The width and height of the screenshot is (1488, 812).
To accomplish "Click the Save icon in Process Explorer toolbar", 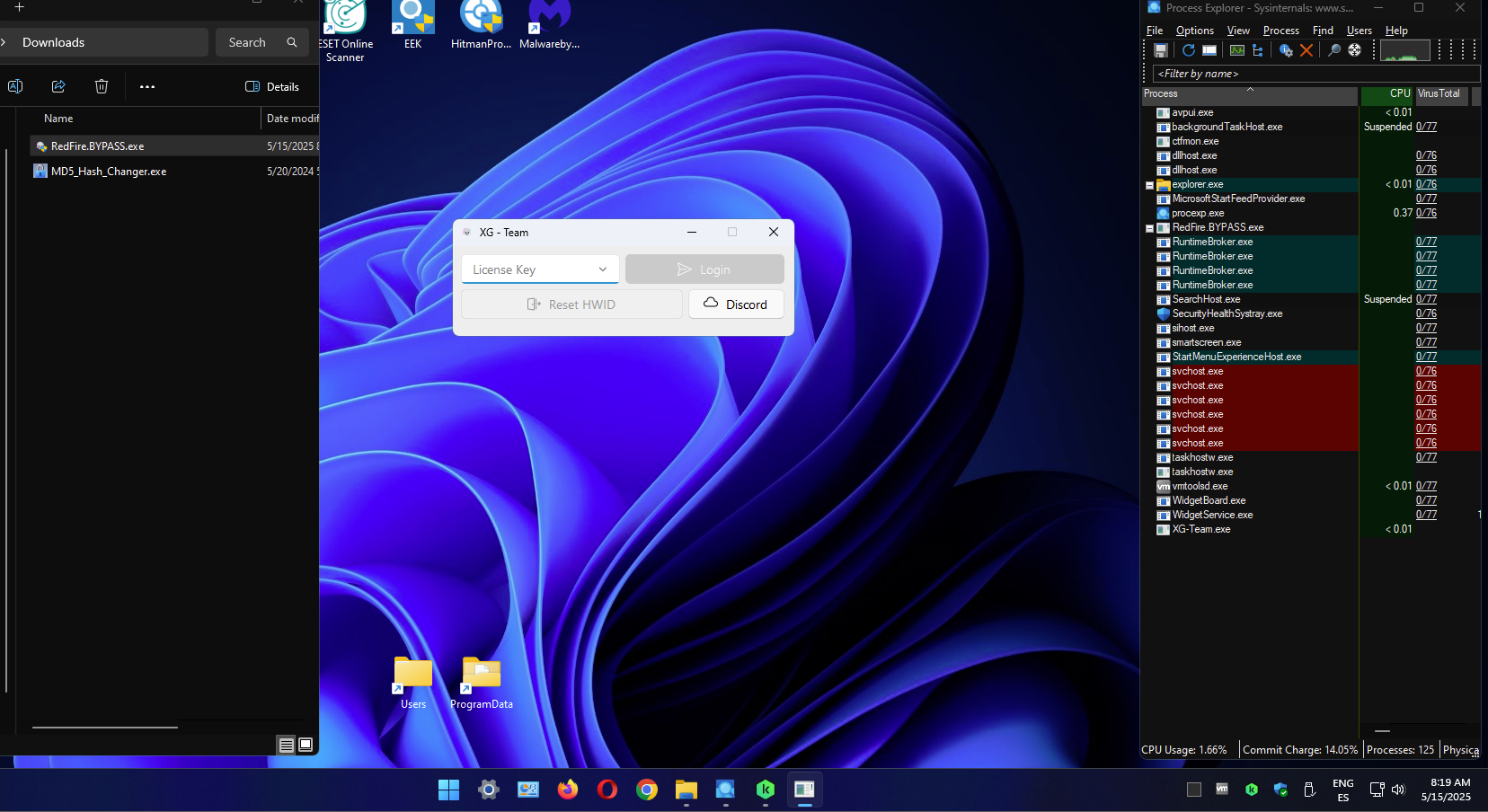I will click(1161, 50).
